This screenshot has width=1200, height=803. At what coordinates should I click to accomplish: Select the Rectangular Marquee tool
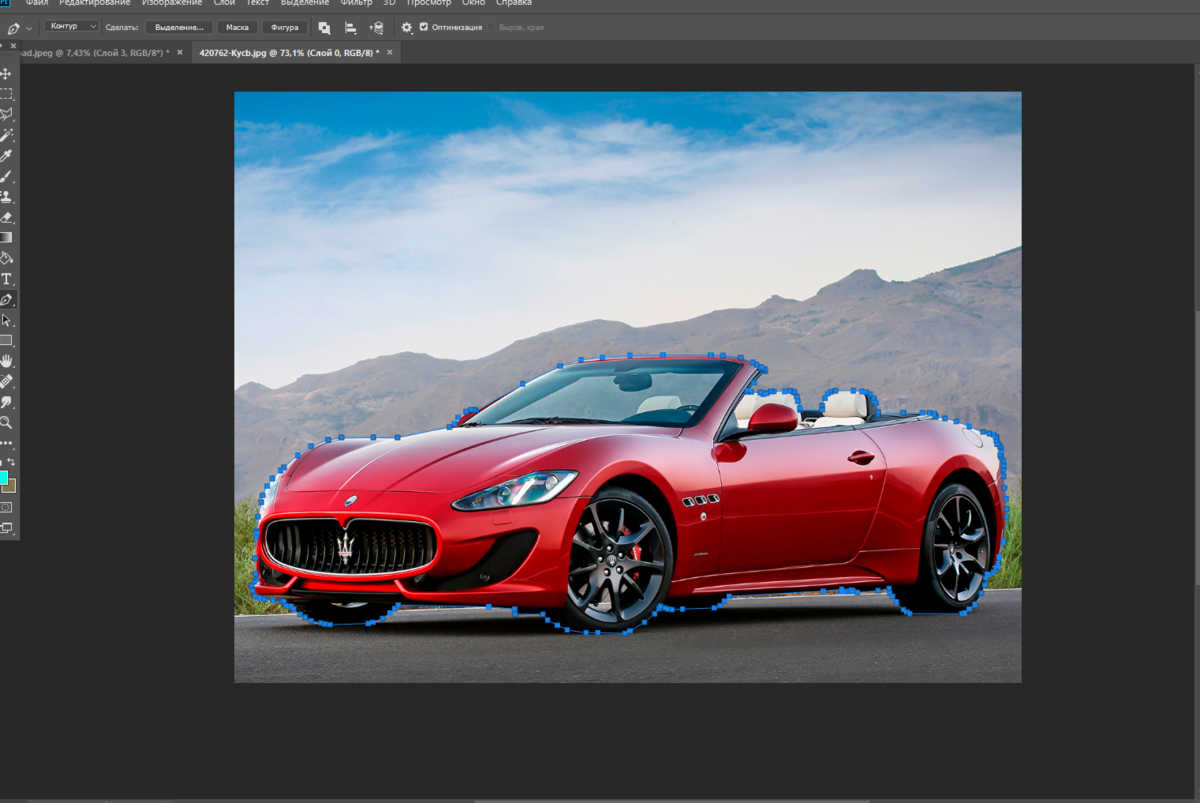click(6, 94)
